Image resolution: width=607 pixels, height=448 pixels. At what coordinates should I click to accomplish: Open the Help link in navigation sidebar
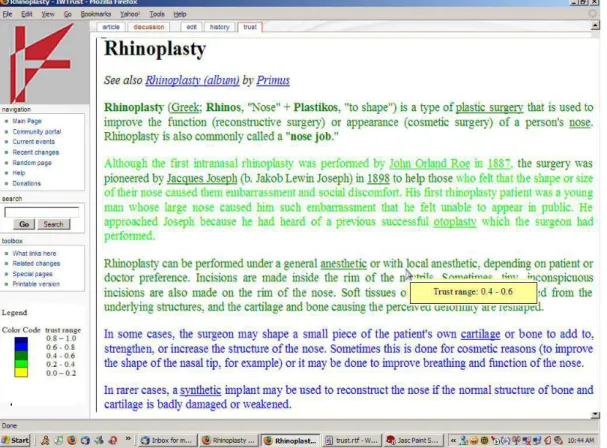[19, 173]
